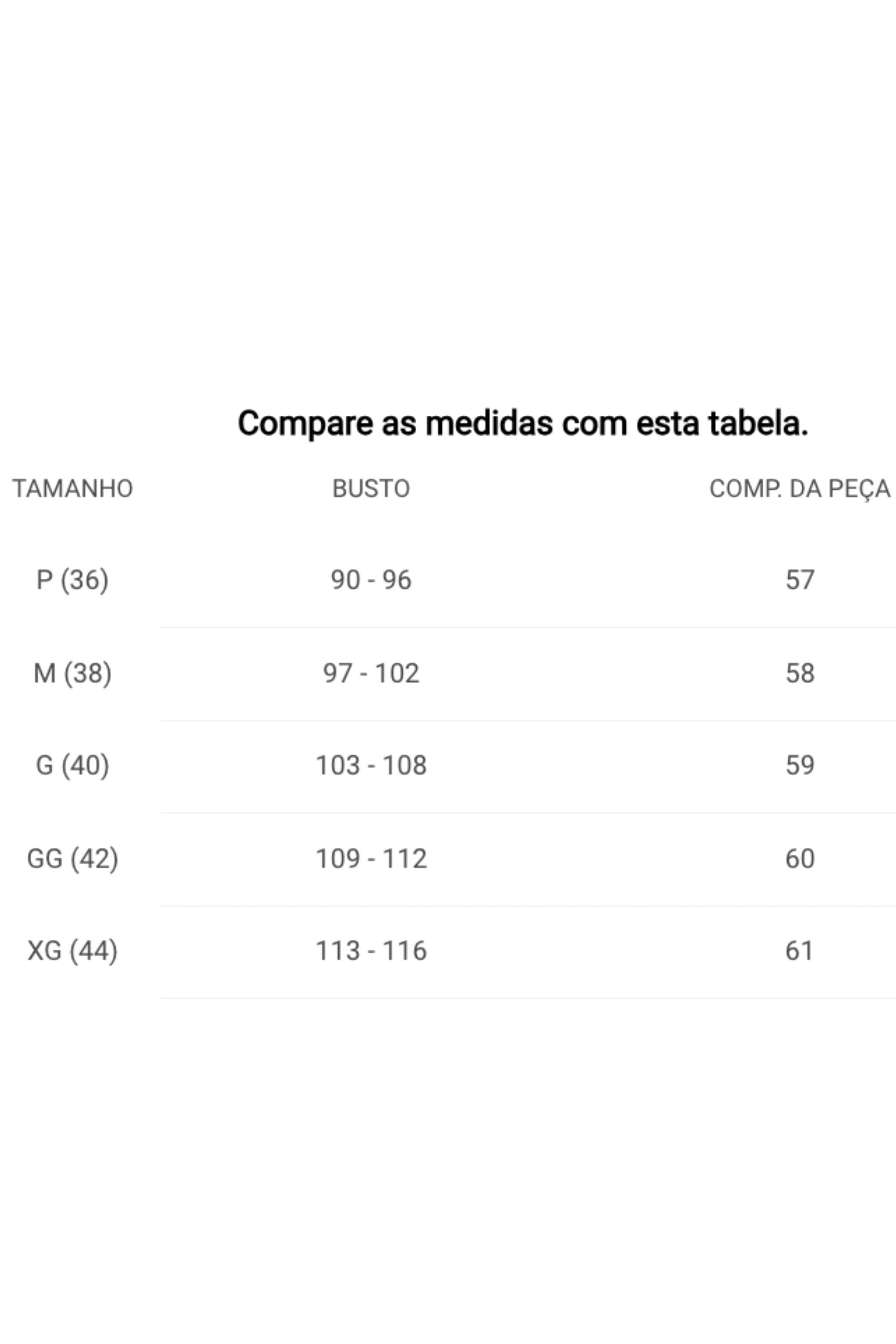The image size is (896, 1344).
Task: Click the bust value 109 - 112
Action: [x=371, y=858]
